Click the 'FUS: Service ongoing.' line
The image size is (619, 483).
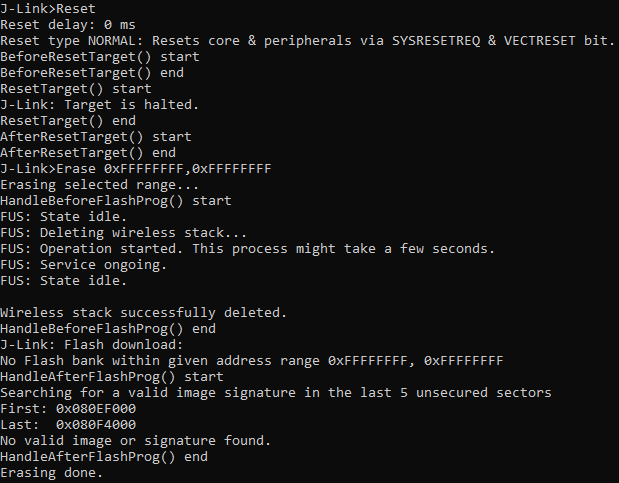click(84, 265)
